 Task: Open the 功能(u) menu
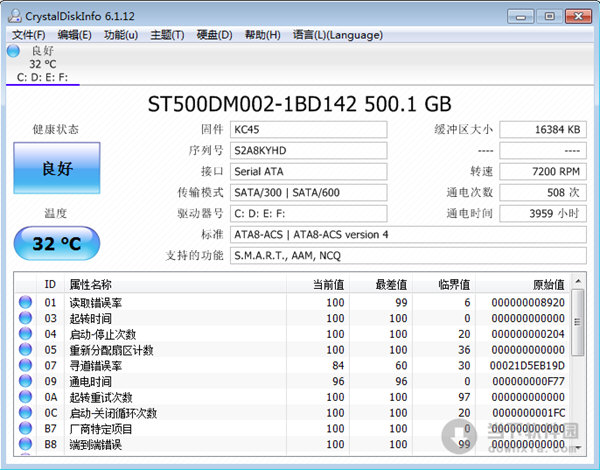point(121,35)
